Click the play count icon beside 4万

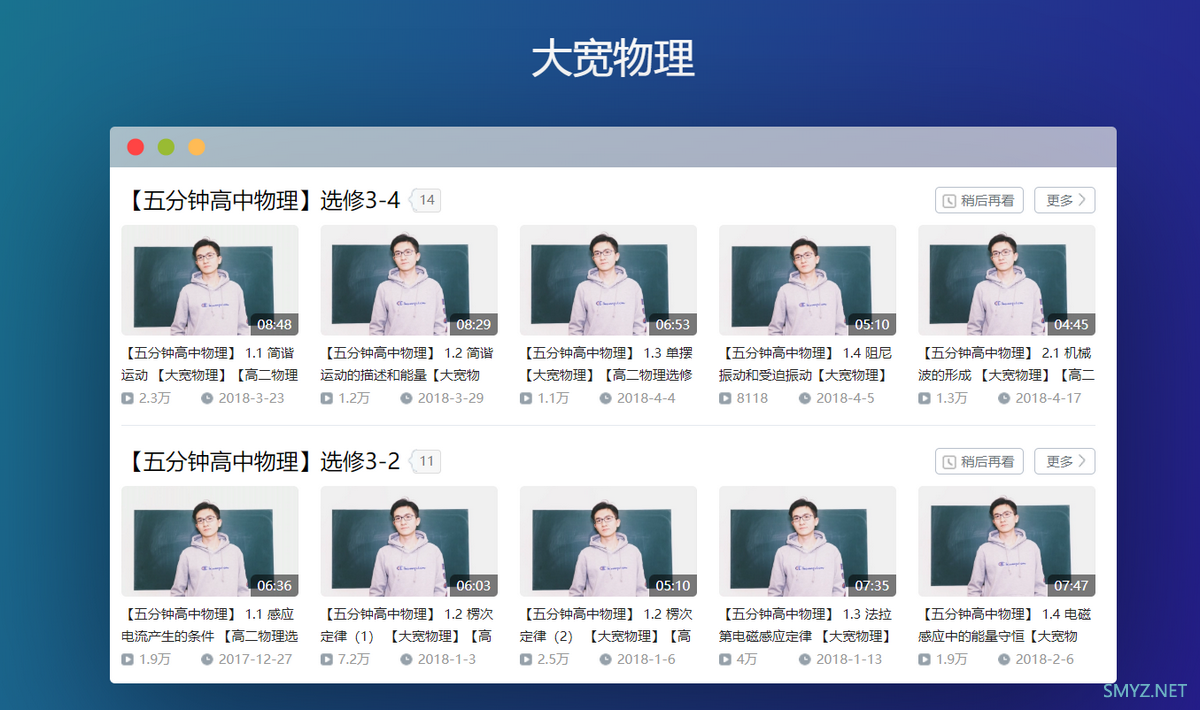point(725,659)
